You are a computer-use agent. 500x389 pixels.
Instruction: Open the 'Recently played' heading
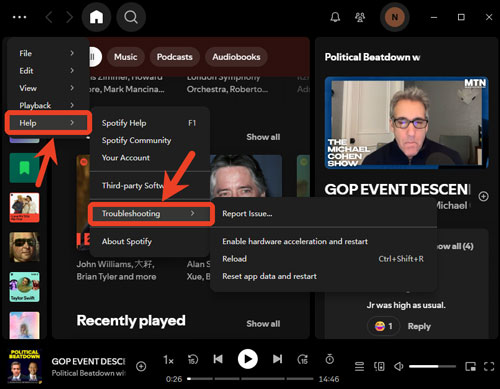131,321
